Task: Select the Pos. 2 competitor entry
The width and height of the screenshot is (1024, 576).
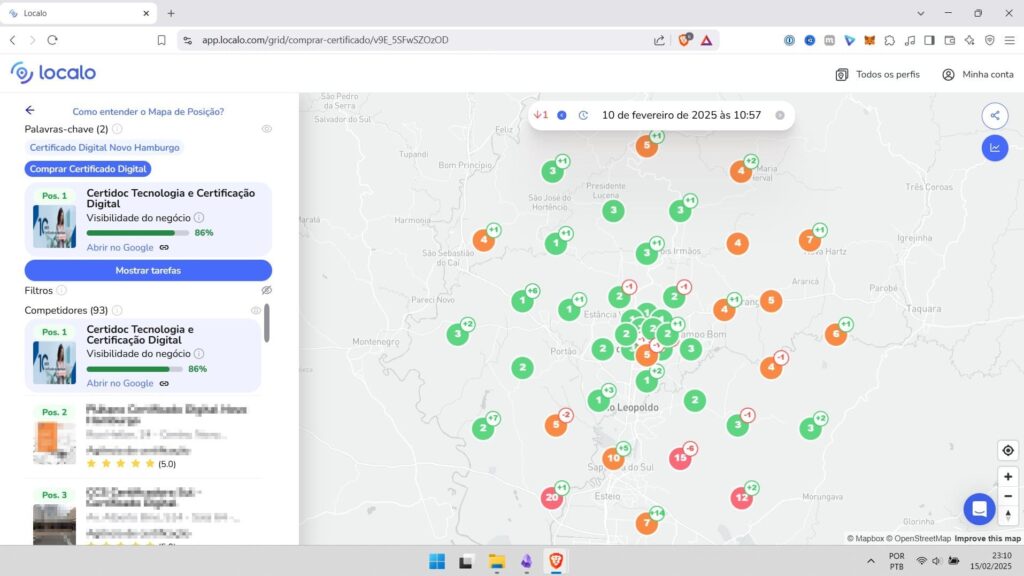Action: click(x=144, y=436)
